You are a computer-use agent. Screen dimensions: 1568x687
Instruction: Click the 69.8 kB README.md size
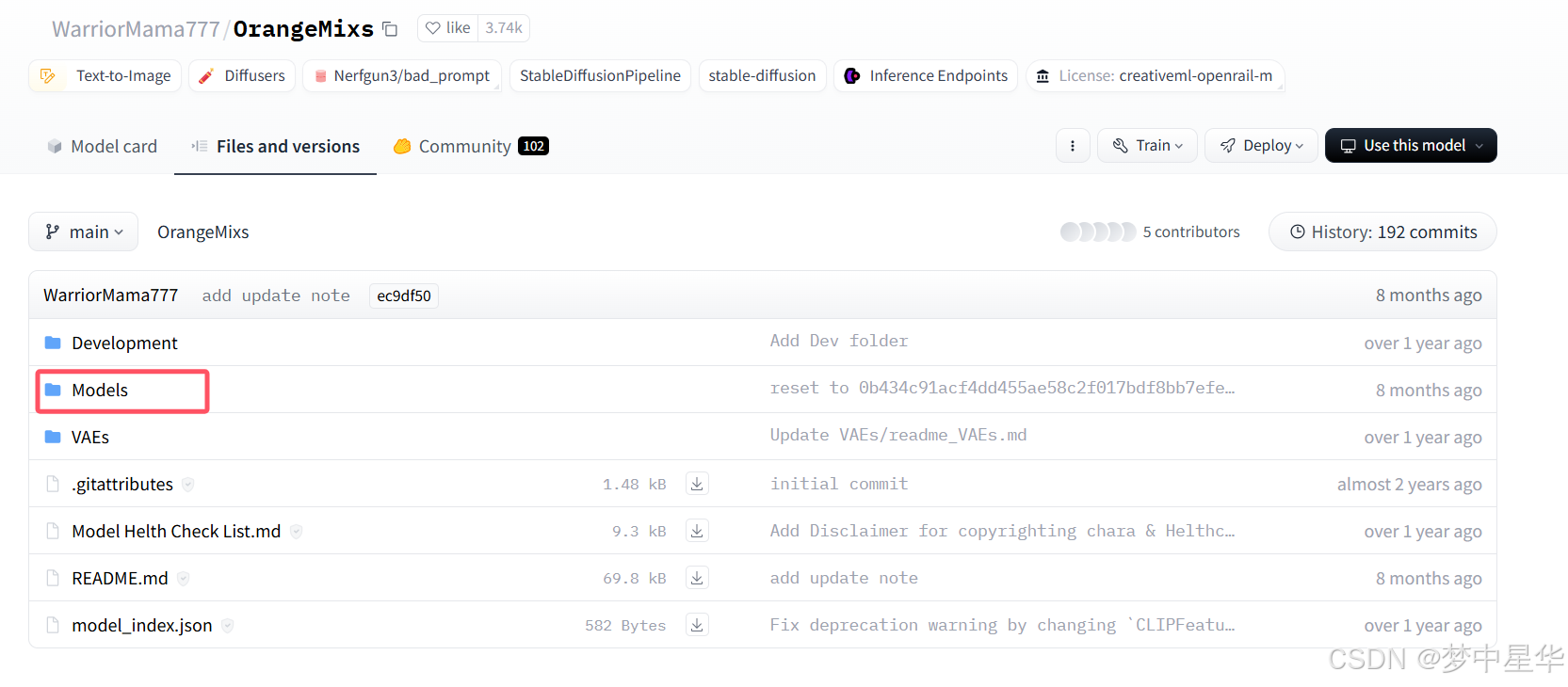(x=635, y=578)
